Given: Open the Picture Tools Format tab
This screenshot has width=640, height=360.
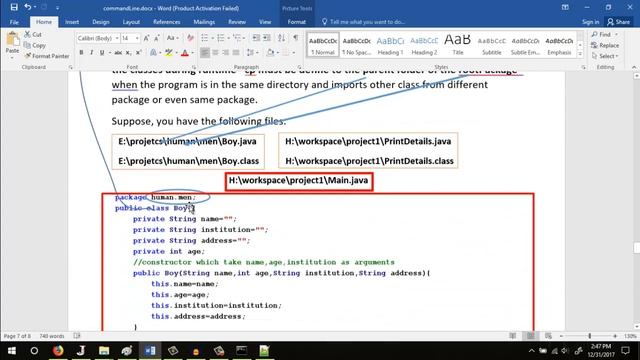Looking at the screenshot, I should [x=297, y=22].
